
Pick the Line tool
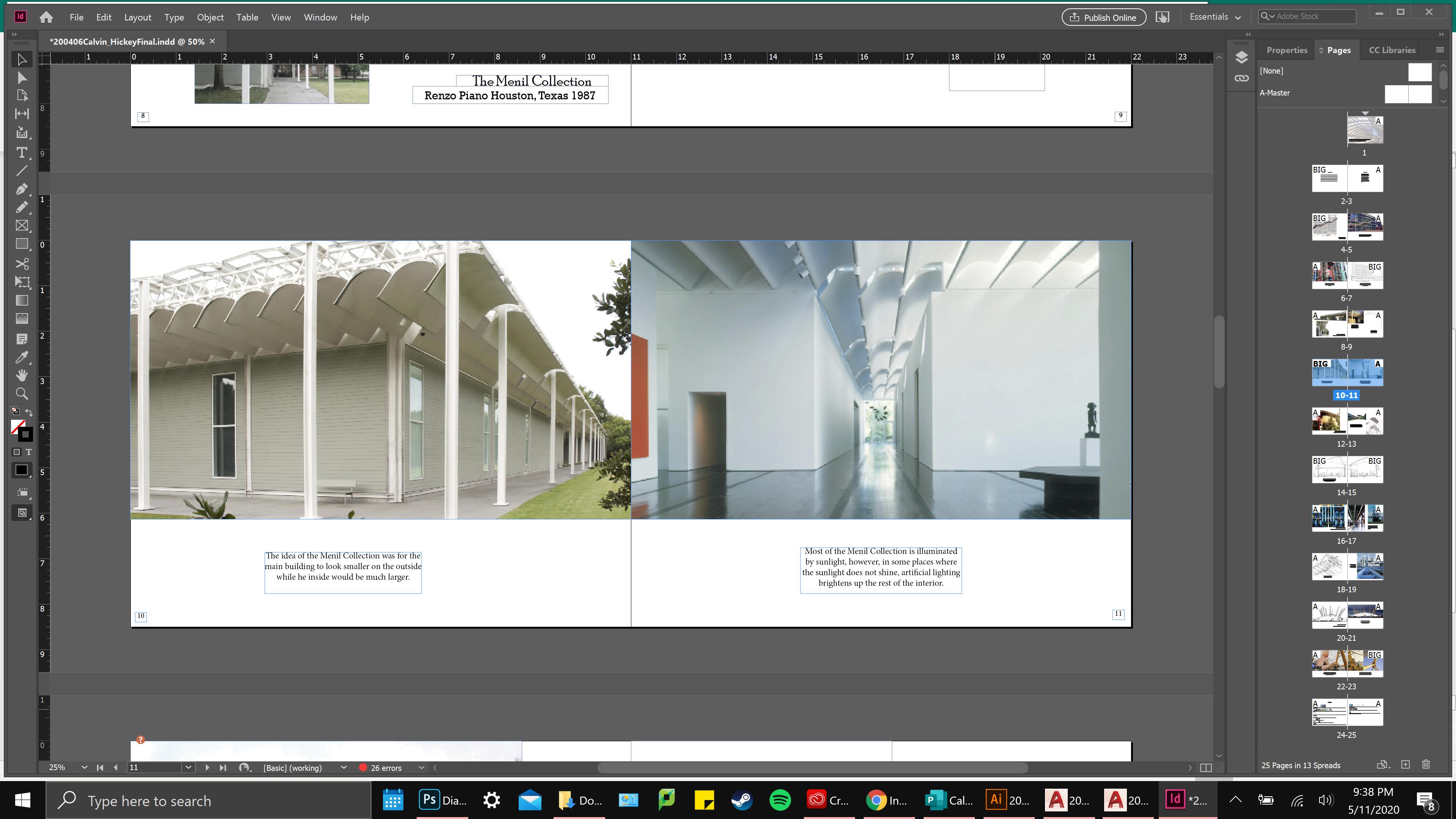(22, 171)
